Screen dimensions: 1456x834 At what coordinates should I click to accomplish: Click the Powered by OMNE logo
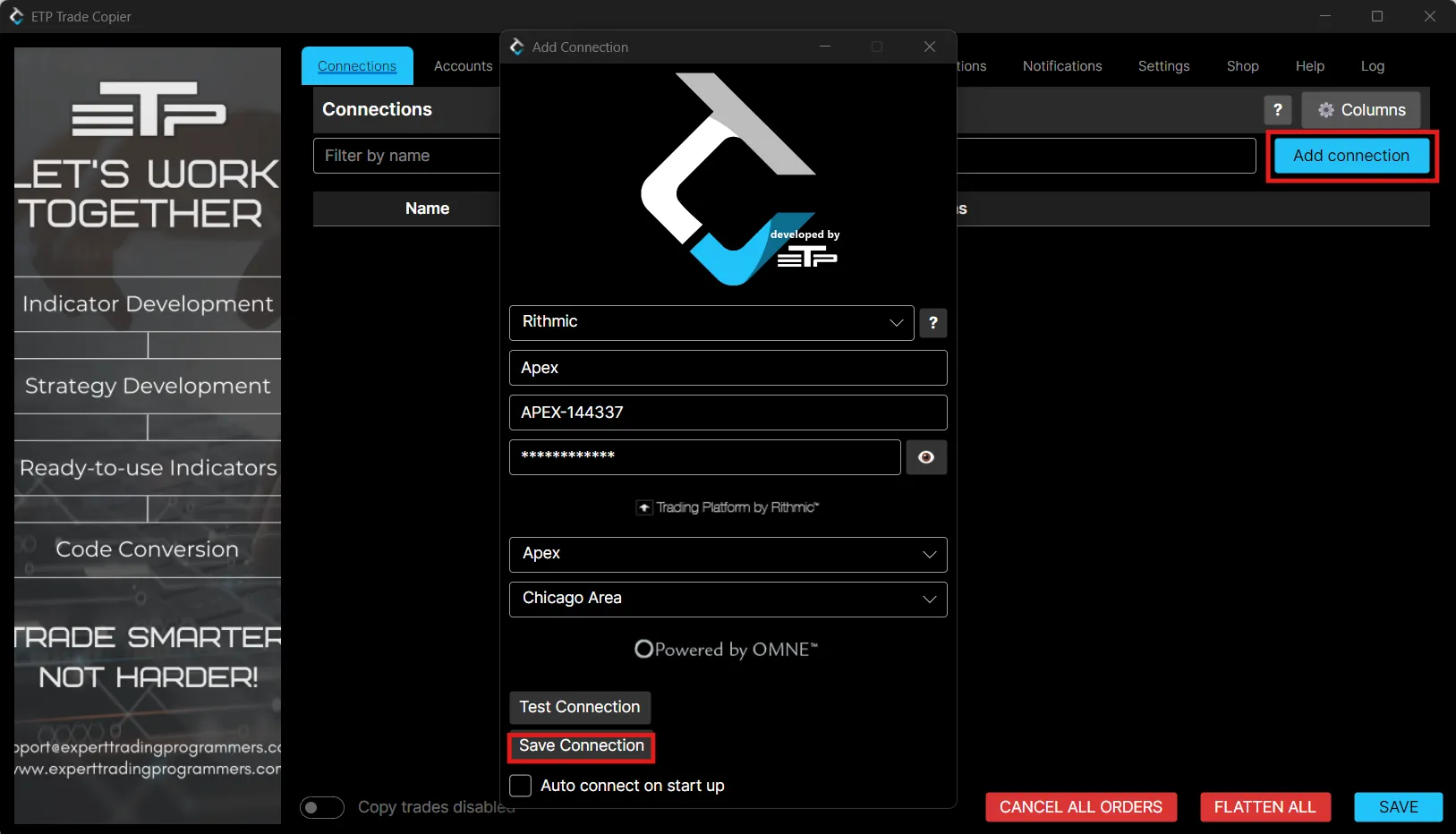(726, 650)
